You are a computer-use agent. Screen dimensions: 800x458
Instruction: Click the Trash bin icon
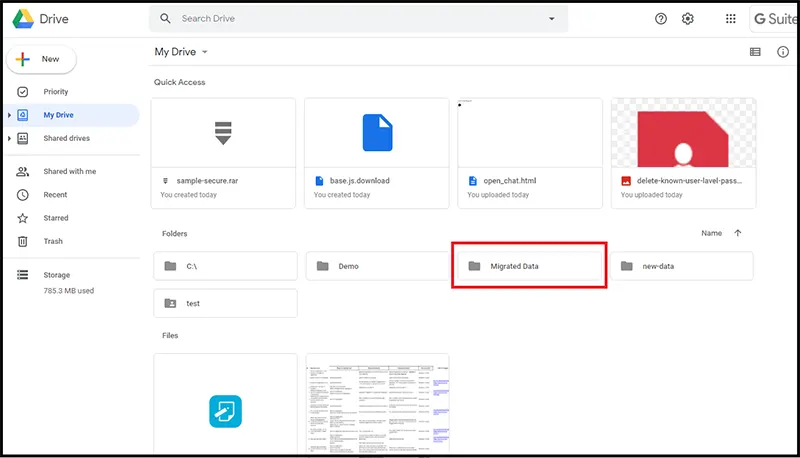[x=22, y=241]
